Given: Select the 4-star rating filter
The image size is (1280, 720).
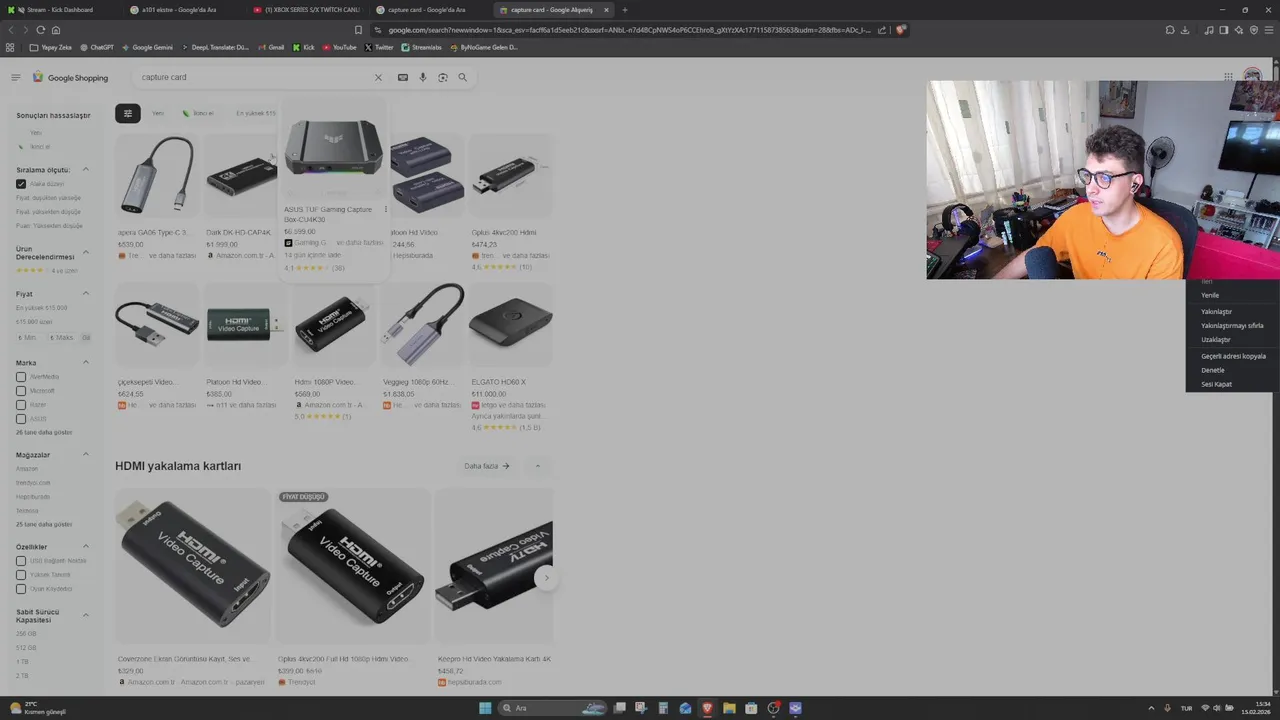Looking at the screenshot, I should pyautogui.click(x=46, y=271).
